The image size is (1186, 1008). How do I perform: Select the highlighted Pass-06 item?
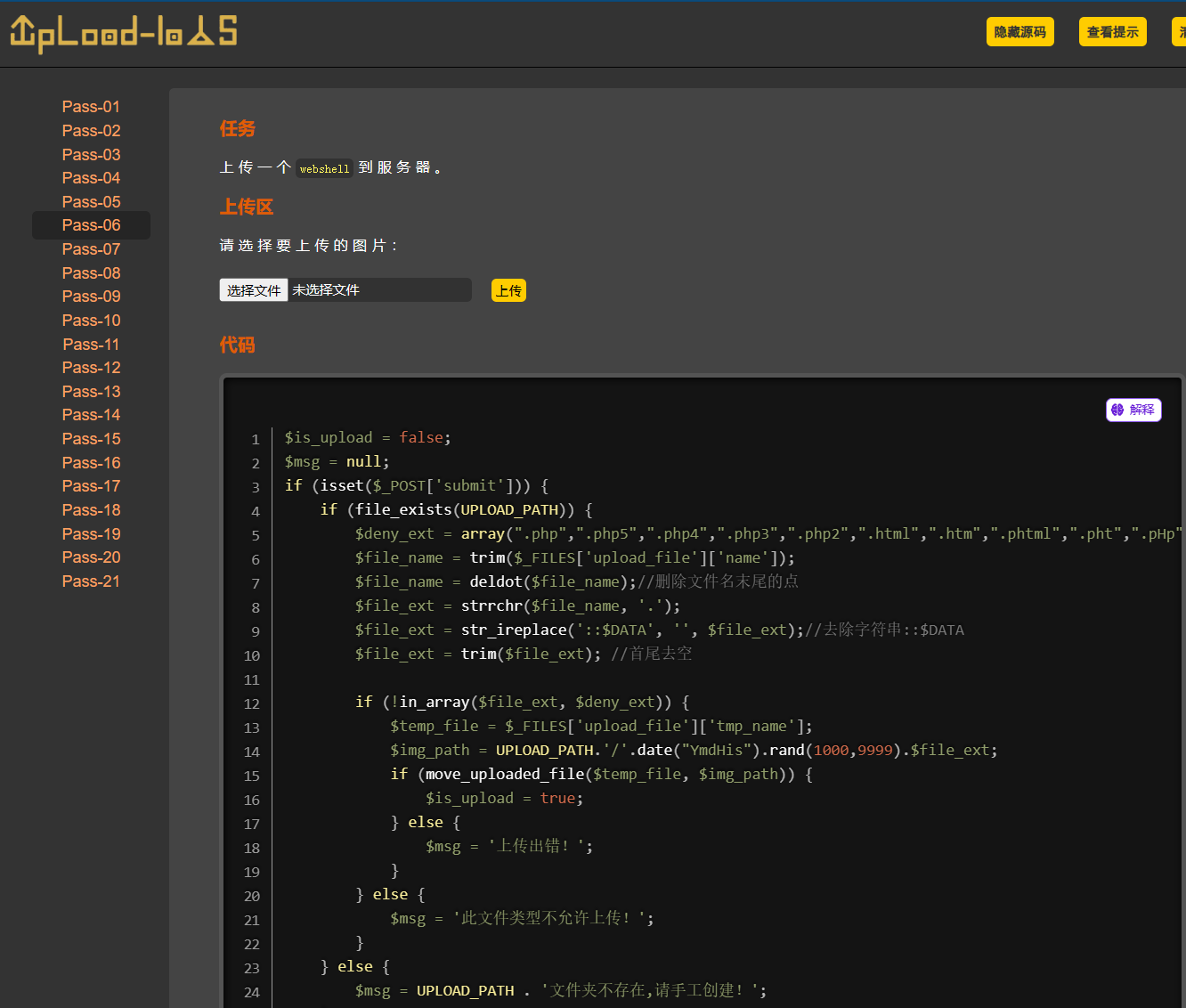[91, 225]
